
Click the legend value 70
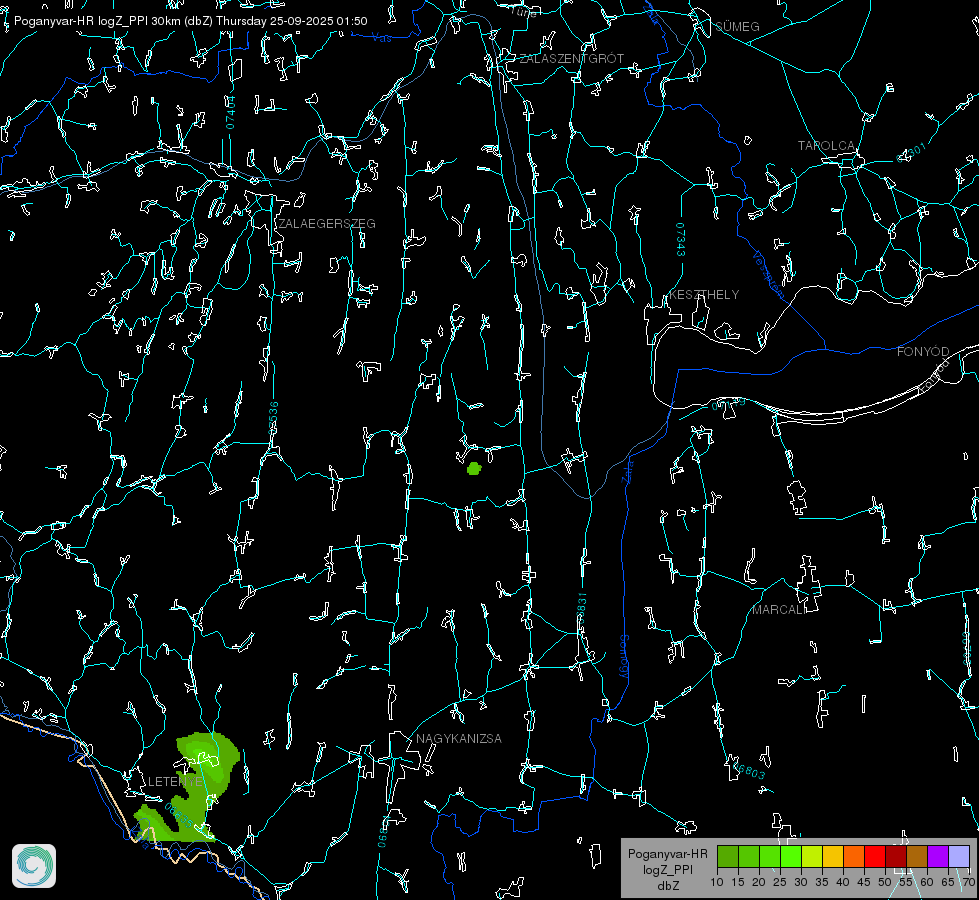pyautogui.click(x=968, y=882)
